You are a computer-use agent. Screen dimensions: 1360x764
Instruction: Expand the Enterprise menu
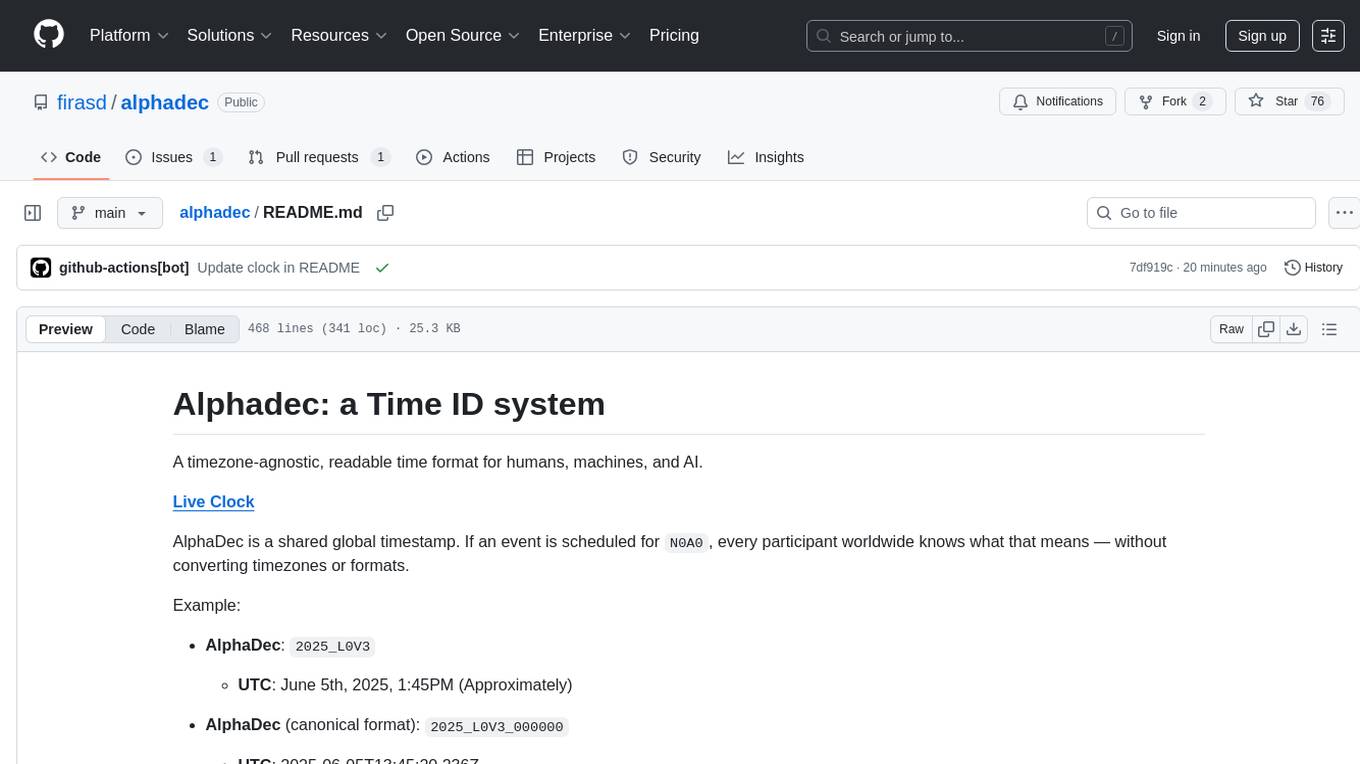pos(585,35)
